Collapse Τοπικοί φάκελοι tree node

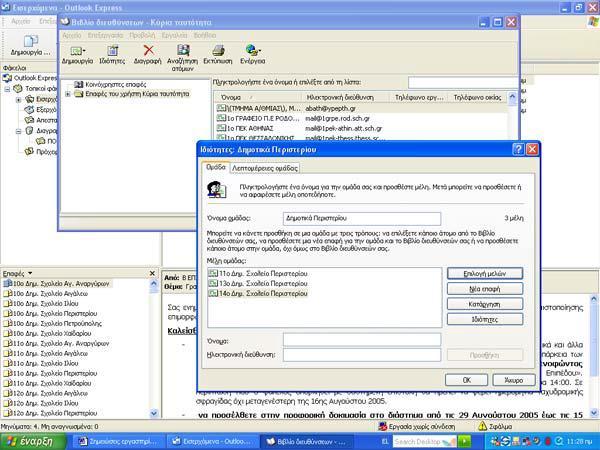[7, 89]
